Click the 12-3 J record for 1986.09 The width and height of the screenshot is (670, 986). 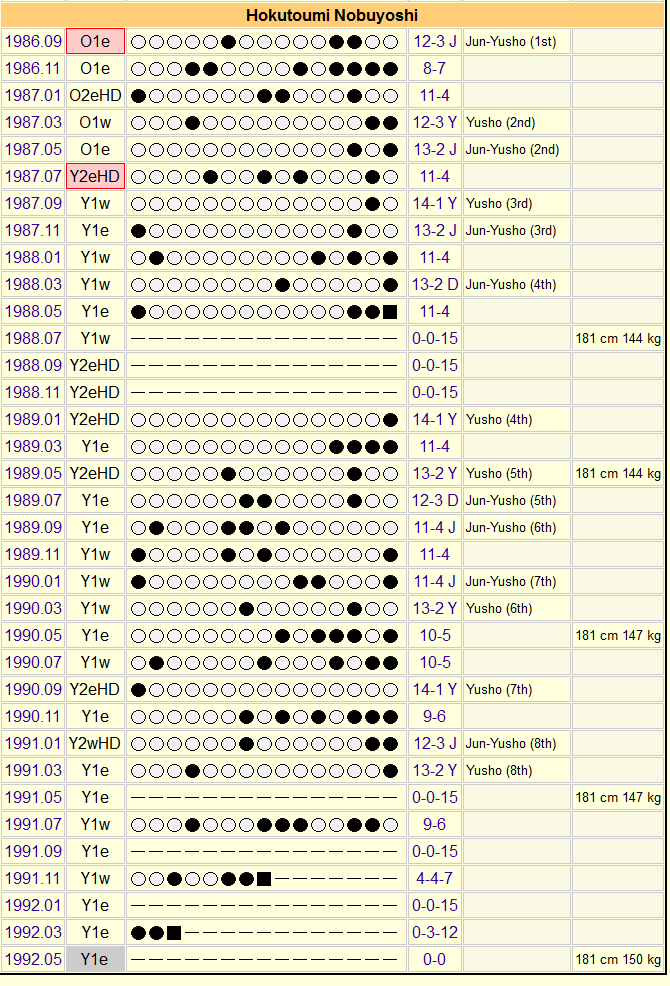(x=435, y=42)
